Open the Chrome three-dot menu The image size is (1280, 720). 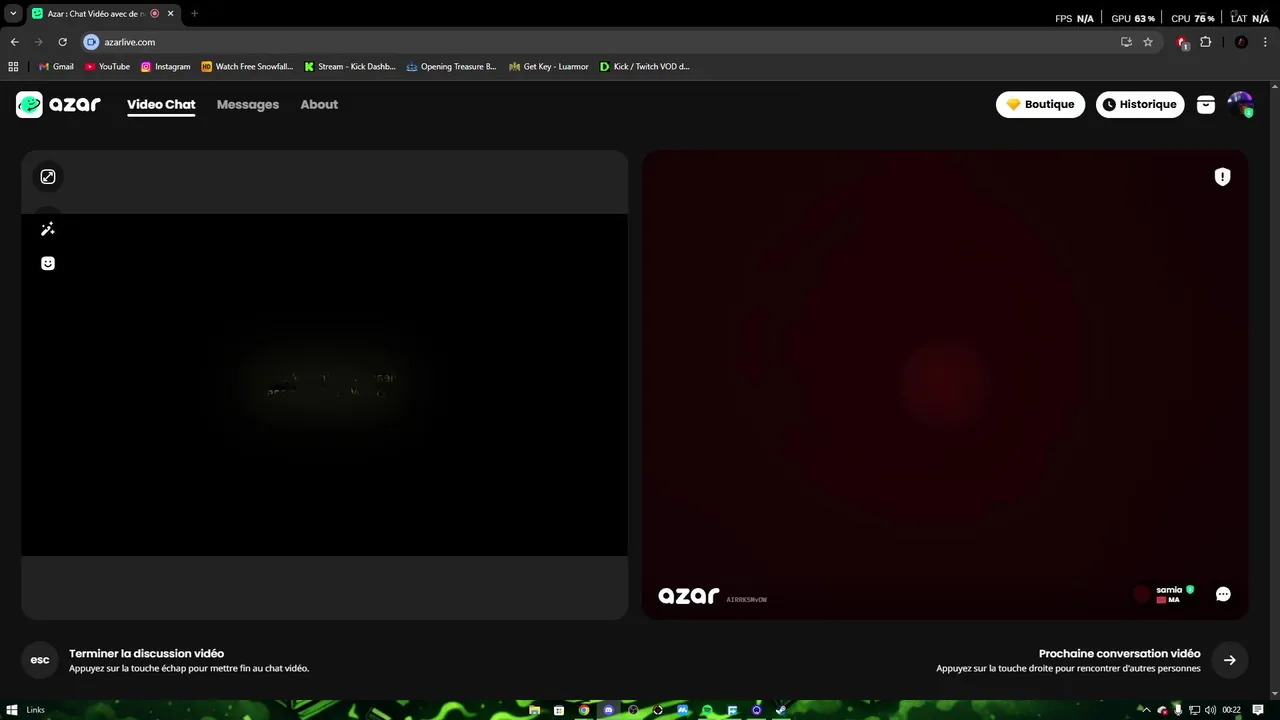(1265, 42)
